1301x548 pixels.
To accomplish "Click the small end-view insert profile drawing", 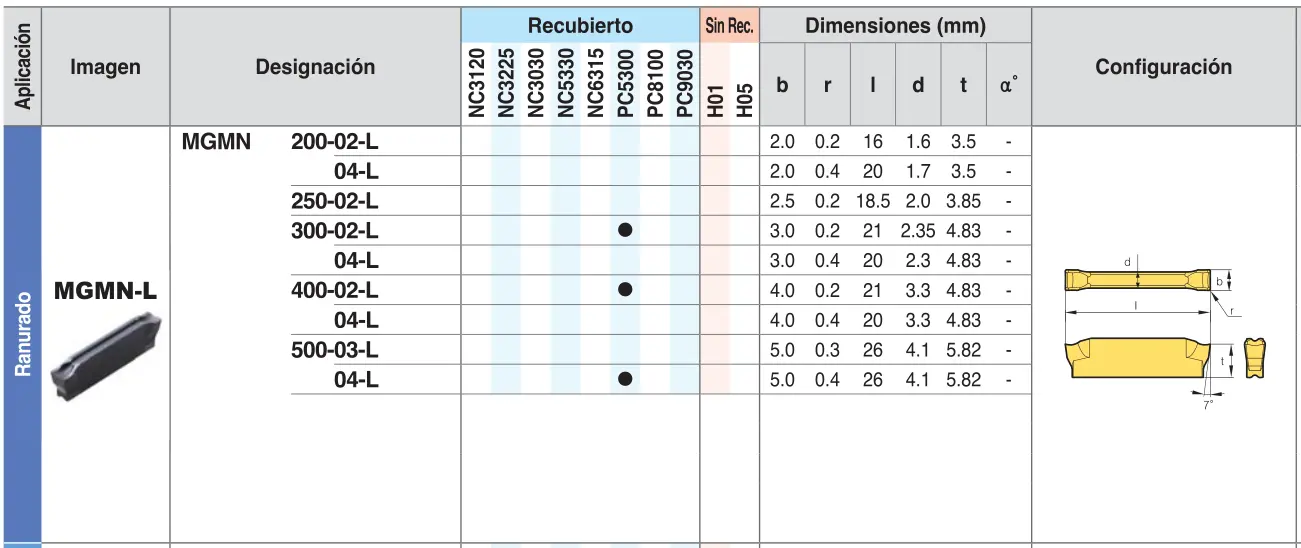I will tap(1253, 358).
